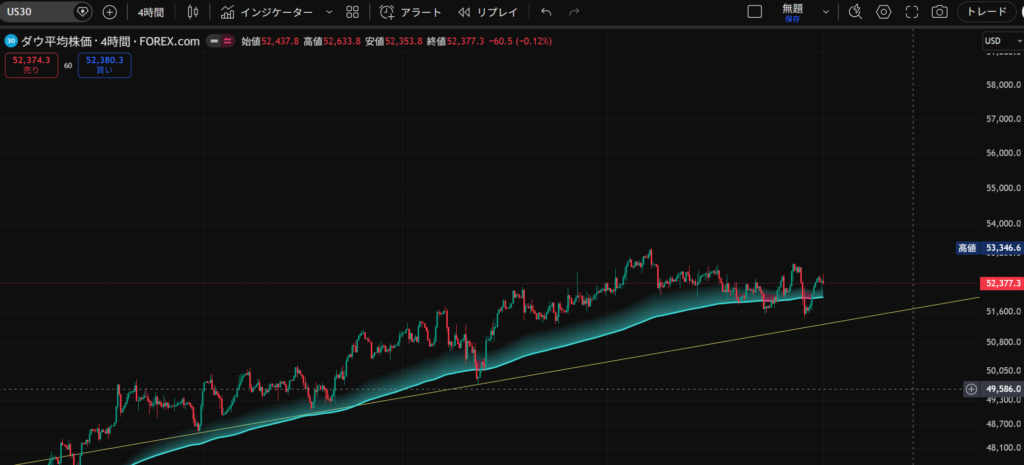1024x465 pixels.
Task: Click the 56,000.0 price scale label
Action: coord(1003,153)
